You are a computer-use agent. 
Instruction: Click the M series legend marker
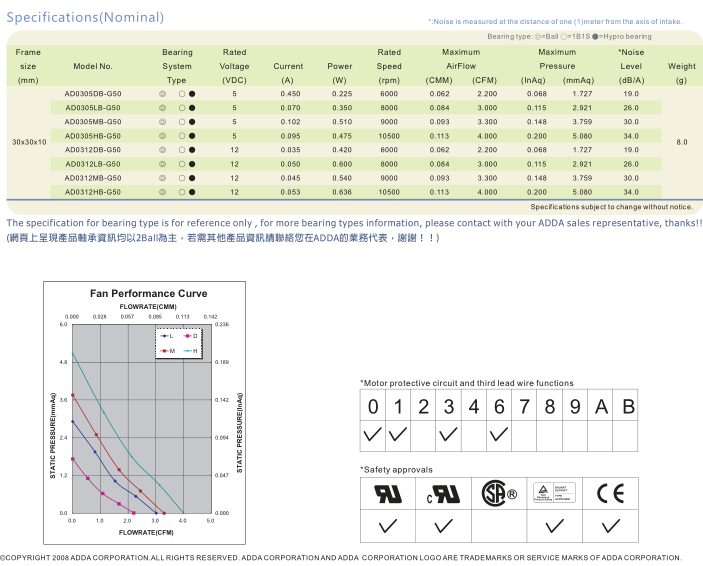pyautogui.click(x=167, y=351)
